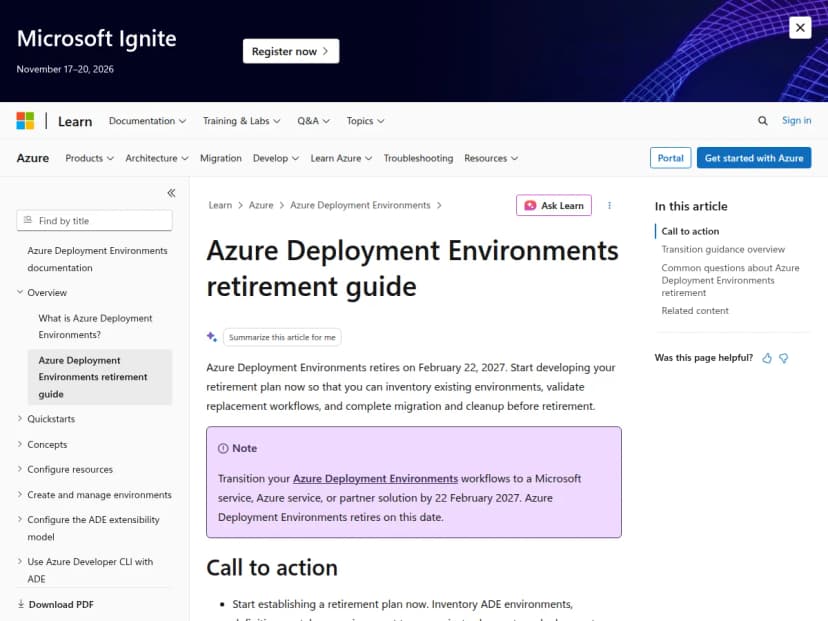Click the Azure Deployment Environments breadcrumb

point(360,205)
